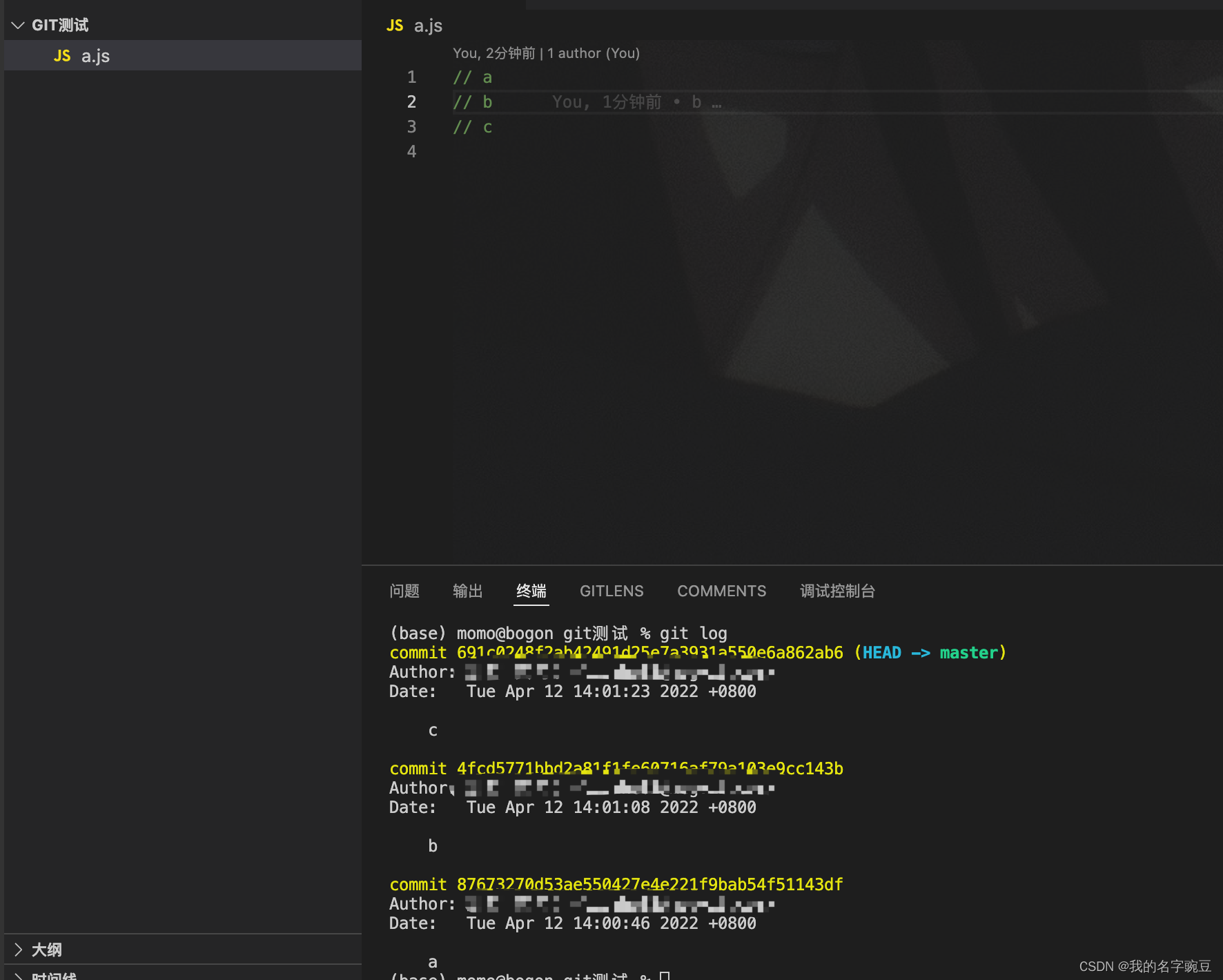This screenshot has height=980, width=1223.
Task: Click commit hash ending in f51143df
Action: point(649,885)
